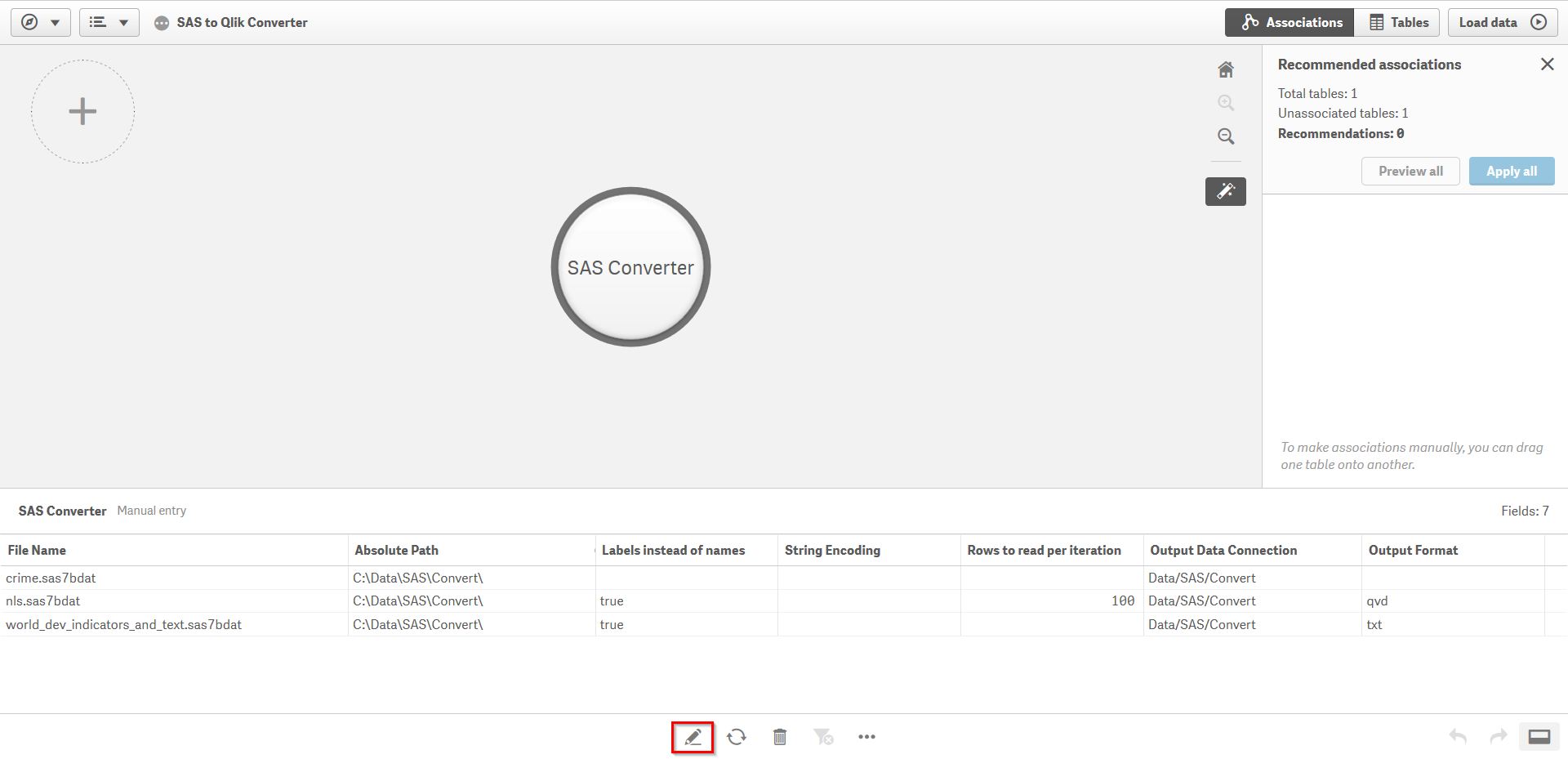1568x759 pixels.
Task: Click the redo arrow icon
Action: click(1499, 737)
